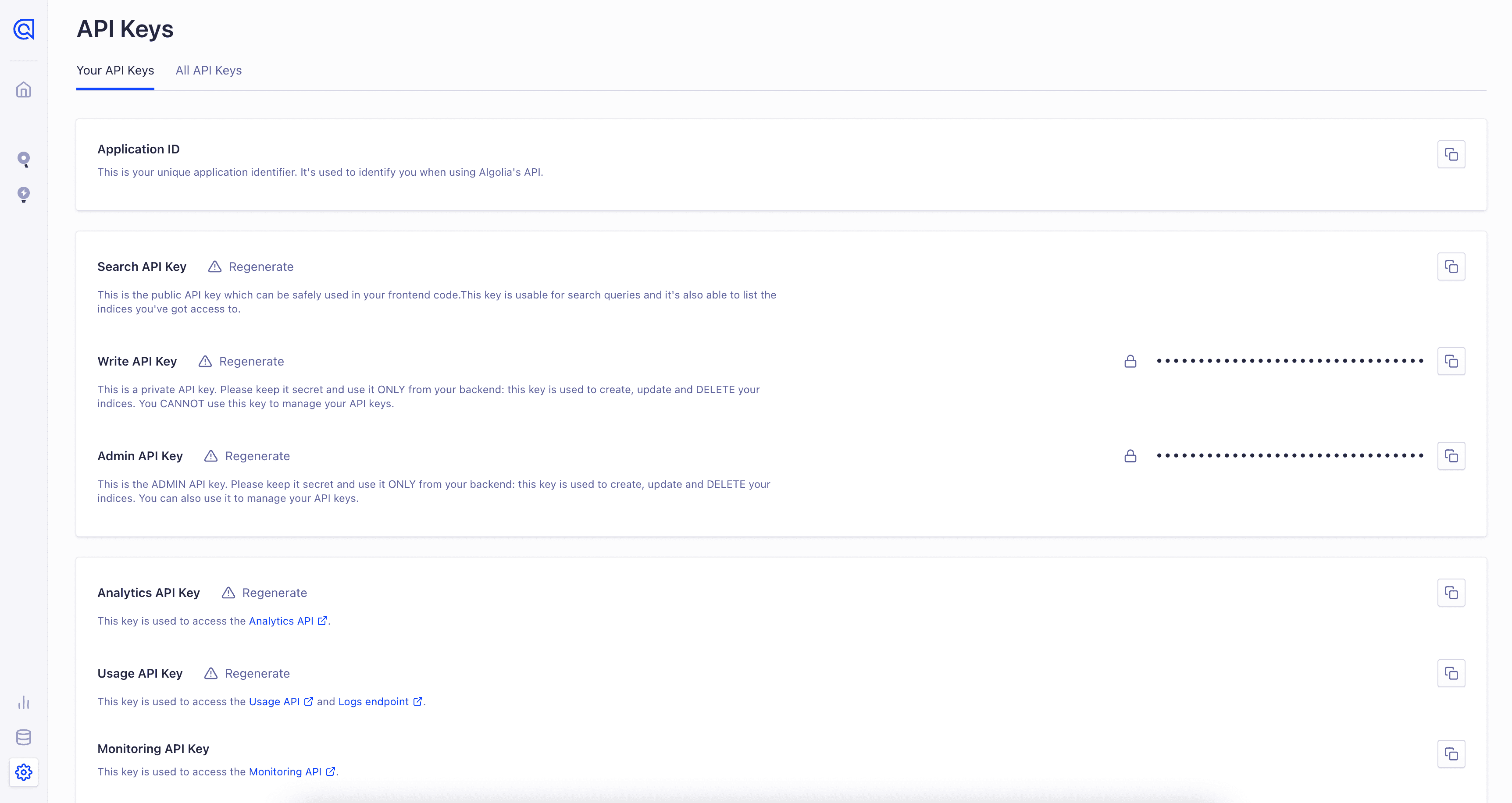Screen dimensions: 1512x803
Task: Open Data sources via the database sidebar icon
Action: coord(24,737)
